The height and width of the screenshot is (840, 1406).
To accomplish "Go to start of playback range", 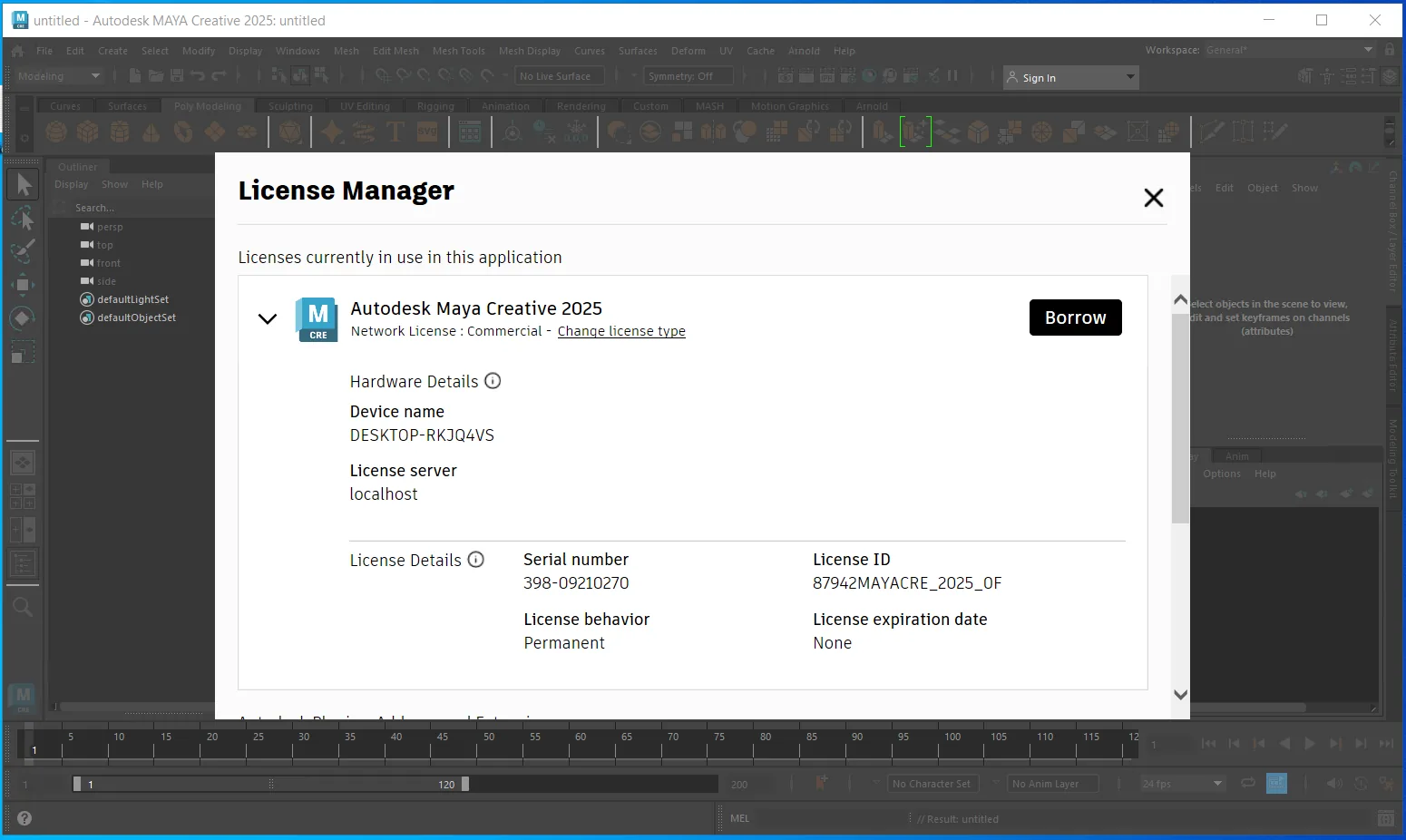I will tap(1208, 743).
